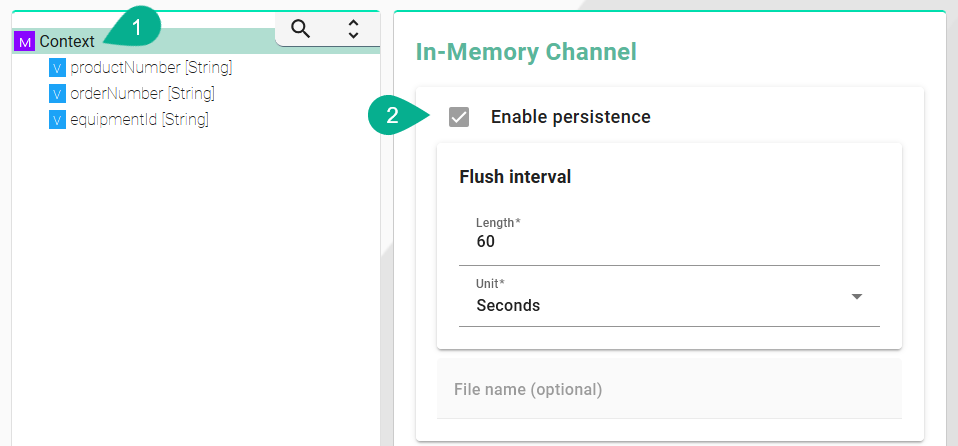Click the purple M icon beside Context
Screen dimensions: 958x446
pyautogui.click(x=26, y=42)
